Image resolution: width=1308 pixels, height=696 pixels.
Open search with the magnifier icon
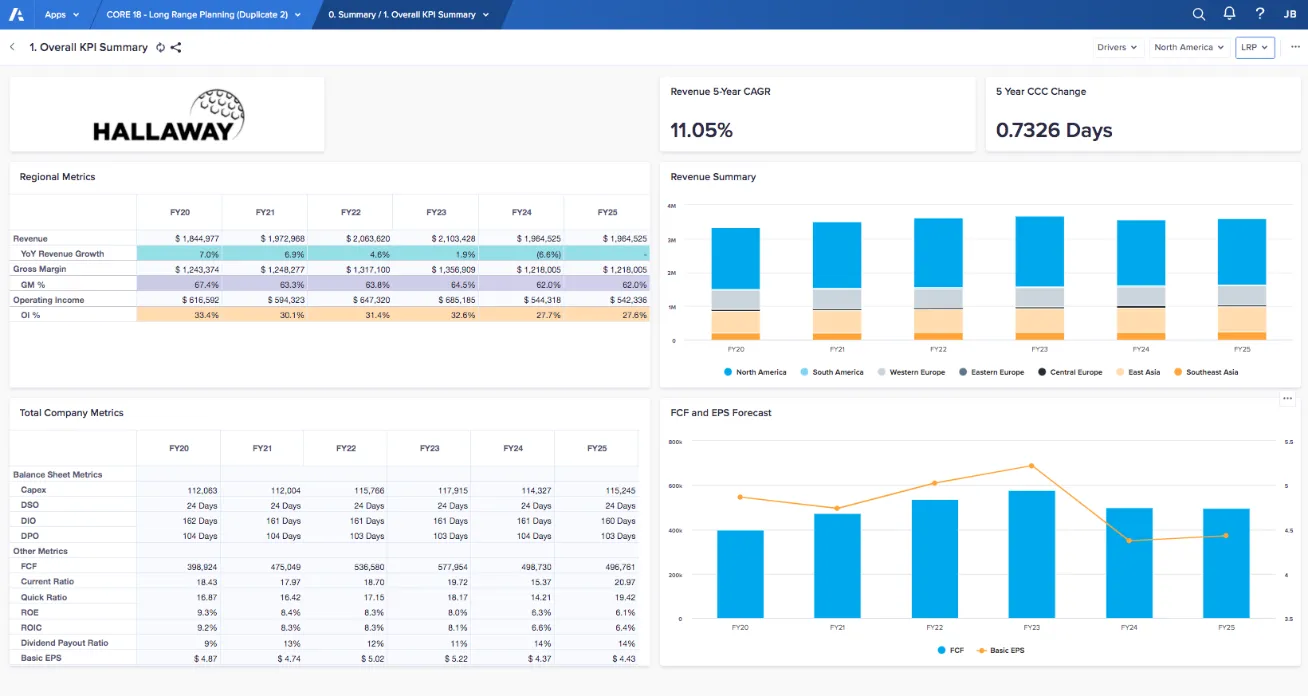click(1199, 14)
